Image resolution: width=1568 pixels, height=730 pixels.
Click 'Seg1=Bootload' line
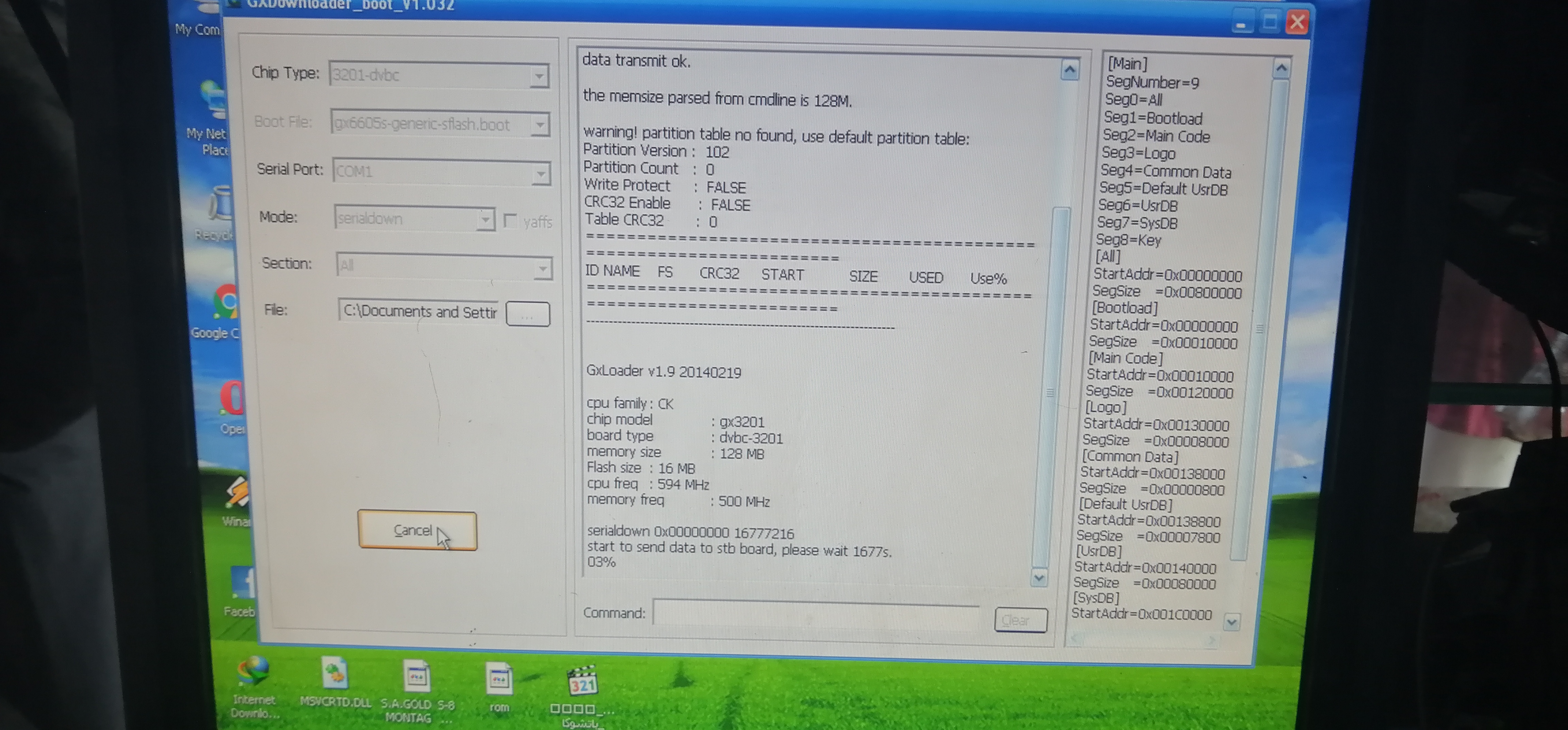click(x=1153, y=118)
